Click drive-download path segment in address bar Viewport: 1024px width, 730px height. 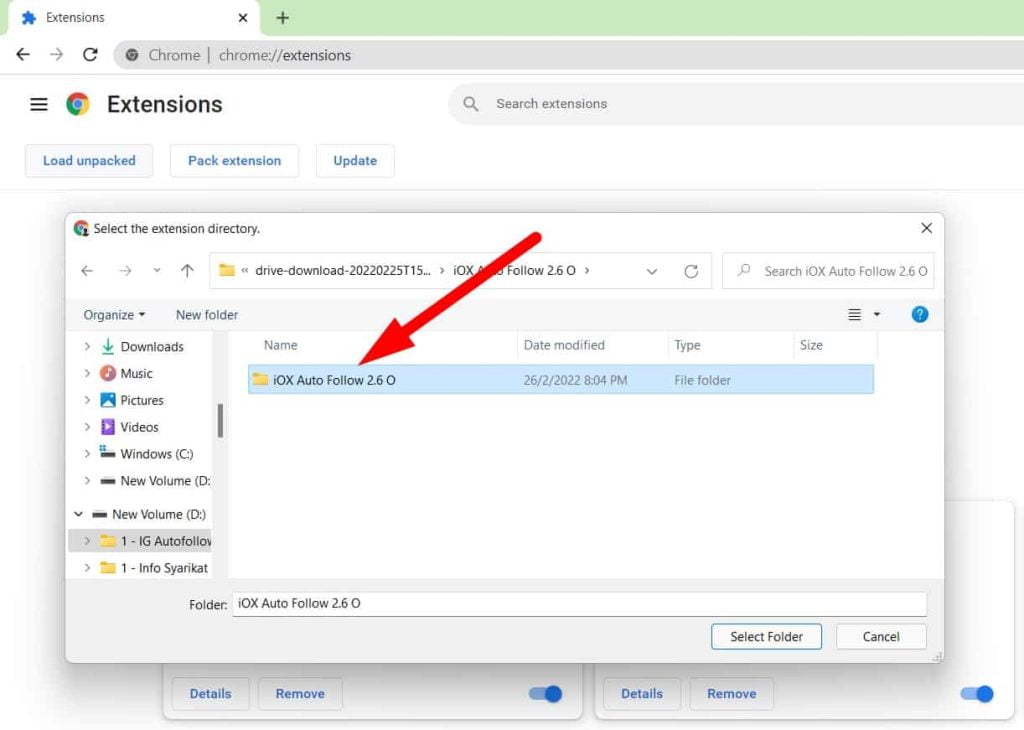[343, 270]
